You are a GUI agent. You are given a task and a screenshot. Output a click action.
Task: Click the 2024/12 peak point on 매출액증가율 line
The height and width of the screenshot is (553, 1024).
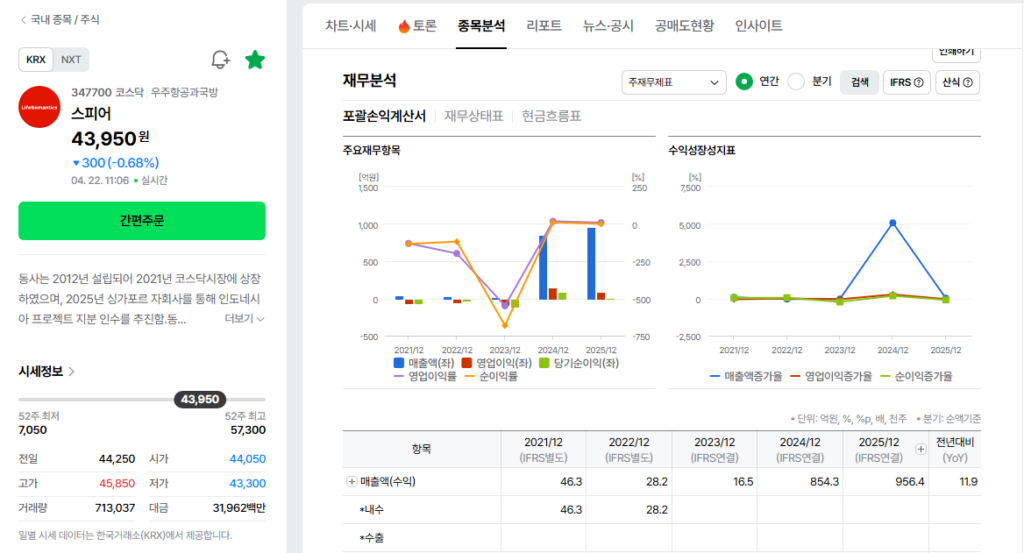click(893, 223)
